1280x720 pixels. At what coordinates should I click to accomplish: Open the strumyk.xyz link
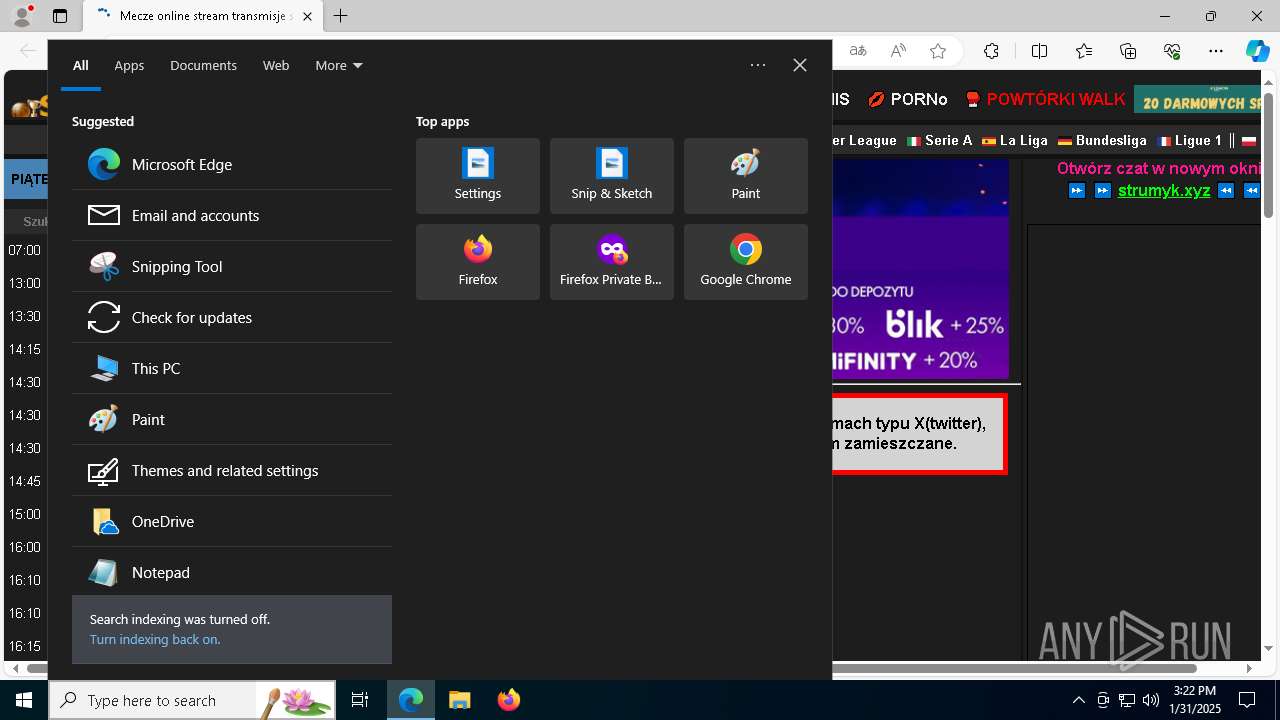pos(1164,190)
